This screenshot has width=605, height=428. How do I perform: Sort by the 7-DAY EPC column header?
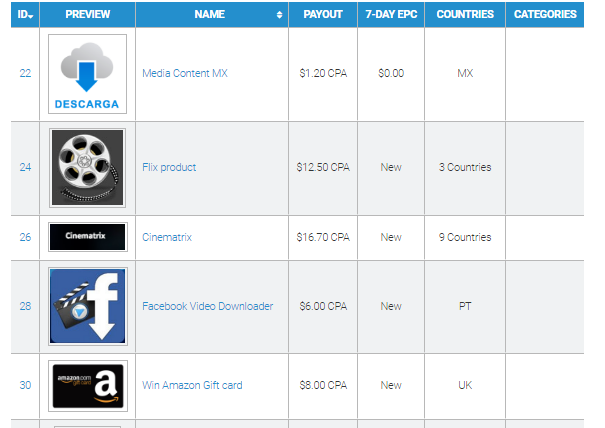point(391,15)
